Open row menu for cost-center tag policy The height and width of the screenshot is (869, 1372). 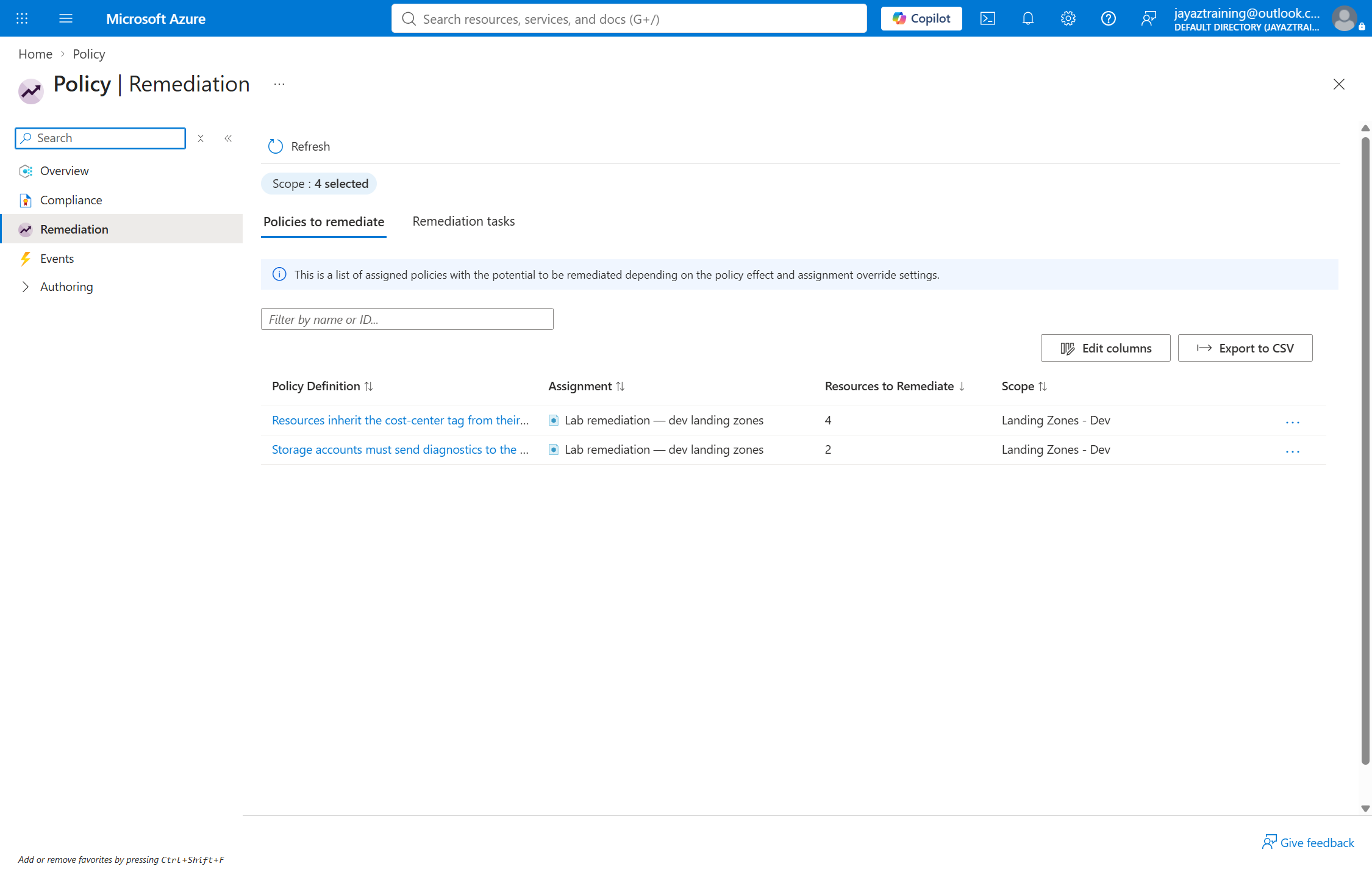[x=1293, y=422]
